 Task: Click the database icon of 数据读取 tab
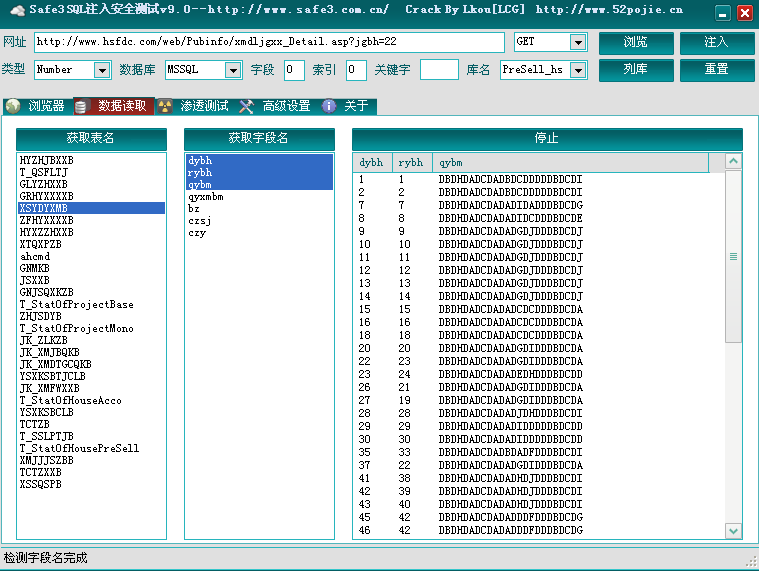pyautogui.click(x=81, y=106)
